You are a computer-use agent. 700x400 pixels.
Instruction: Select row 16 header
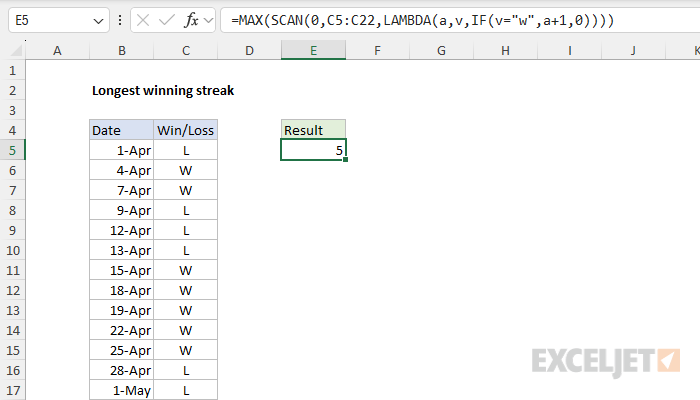point(12,371)
